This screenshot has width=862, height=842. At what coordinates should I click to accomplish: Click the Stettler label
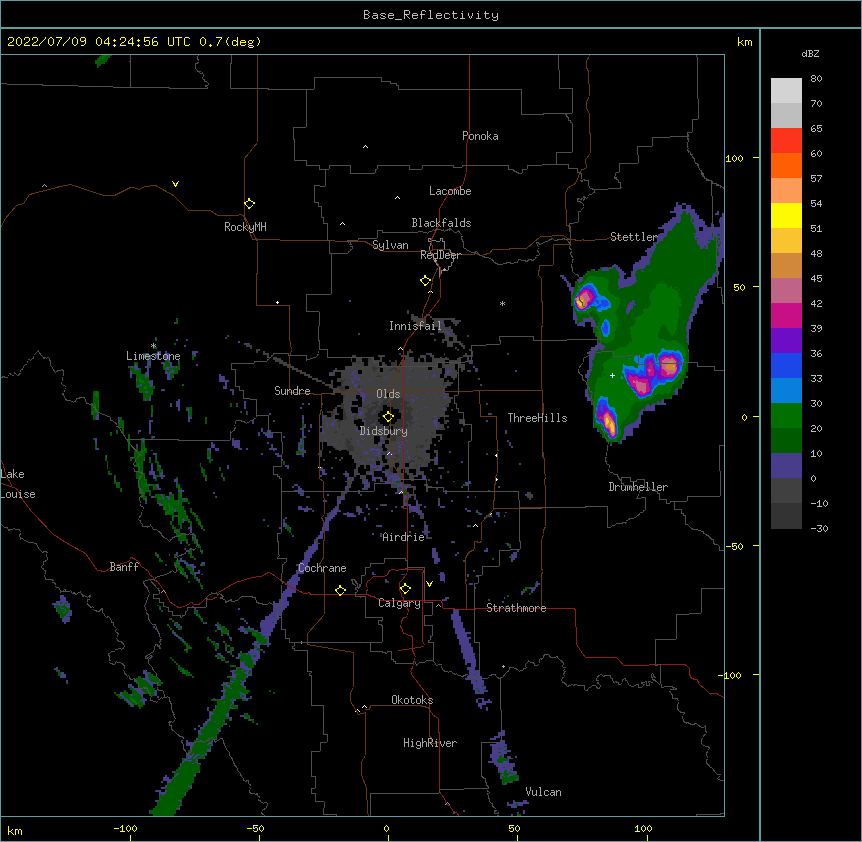(634, 237)
